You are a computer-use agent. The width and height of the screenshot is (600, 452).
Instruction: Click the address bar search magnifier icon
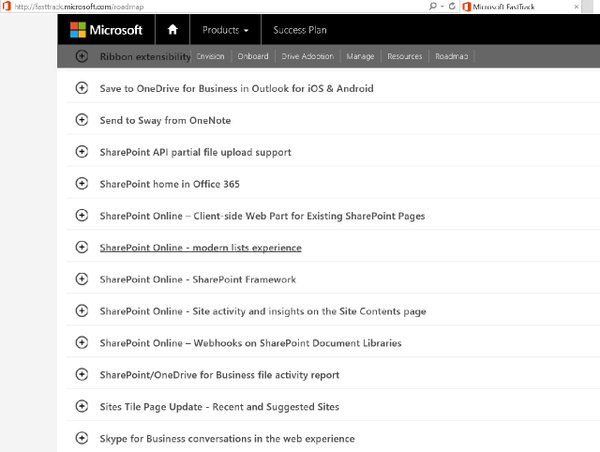tap(433, 6)
